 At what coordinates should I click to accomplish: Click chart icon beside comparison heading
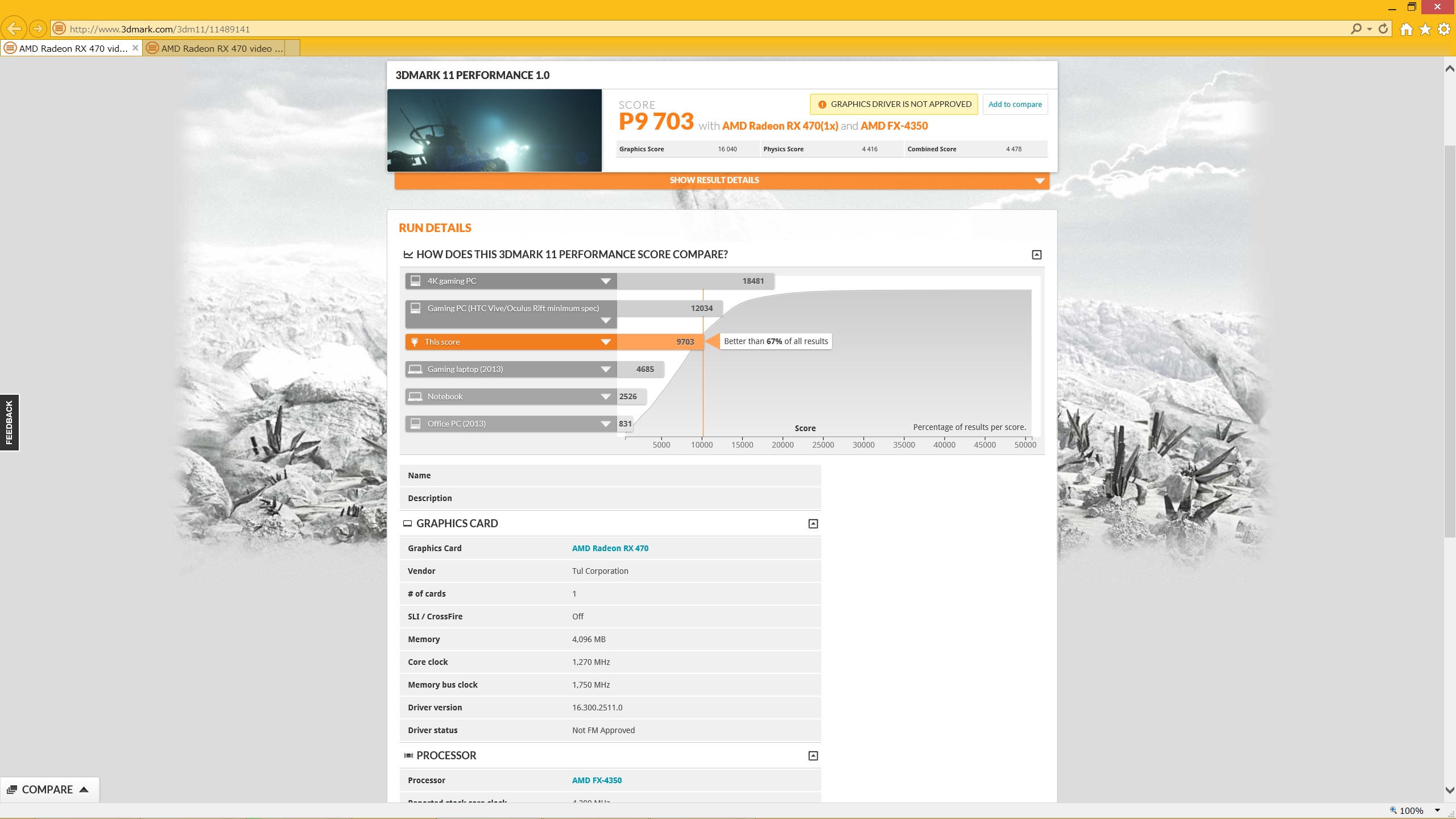(x=408, y=254)
